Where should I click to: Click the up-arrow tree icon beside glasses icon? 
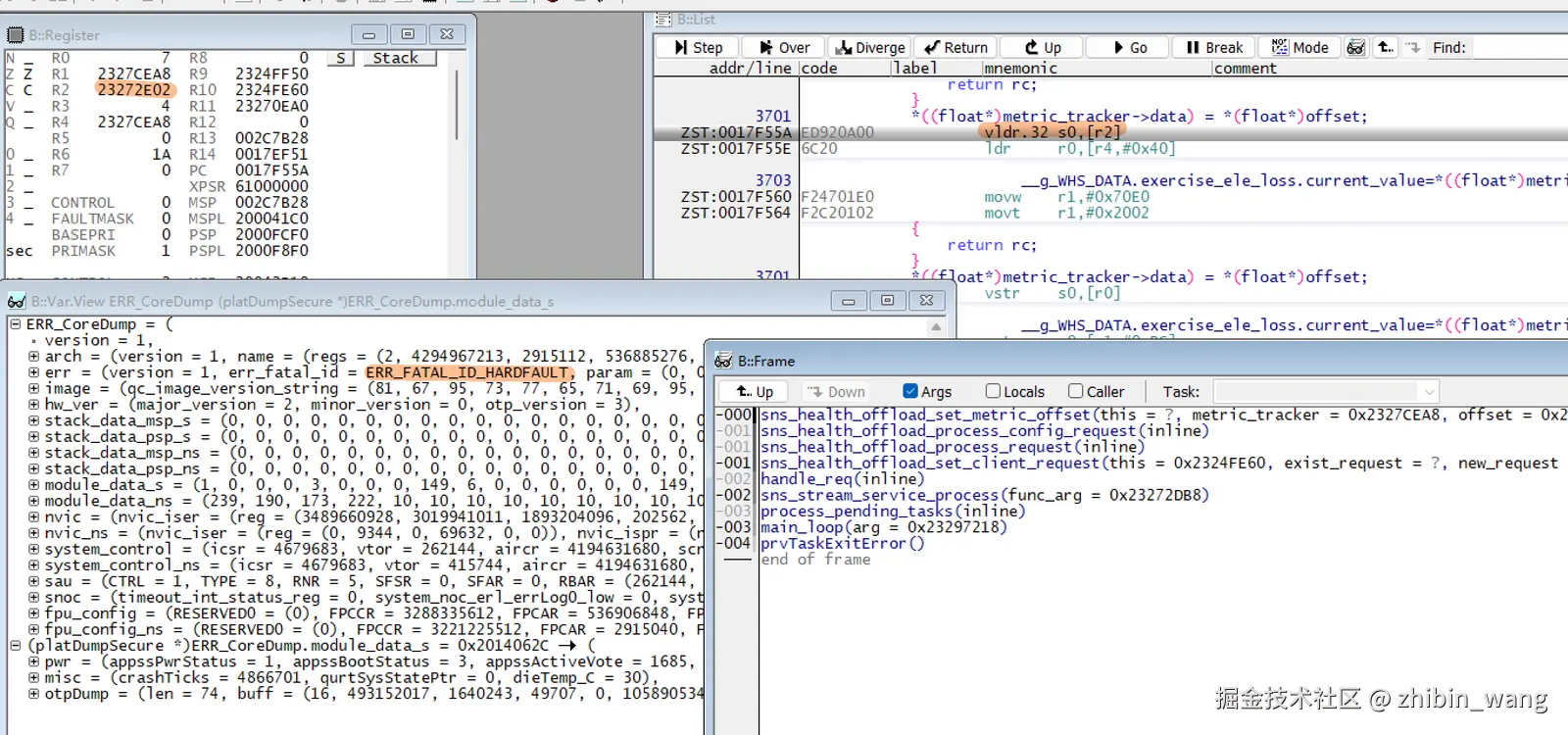tap(1385, 47)
